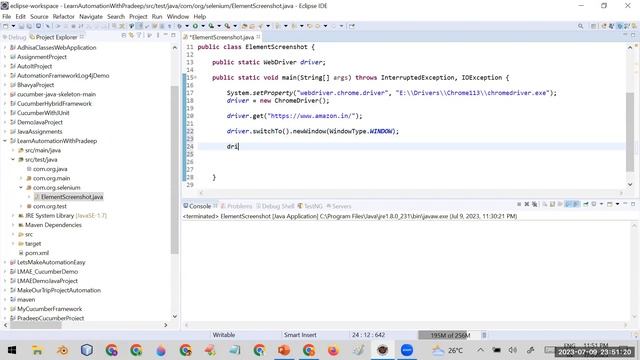Click the pin editor icon in toolbar
This screenshot has height=360, width=640.
(x=351, y=26)
